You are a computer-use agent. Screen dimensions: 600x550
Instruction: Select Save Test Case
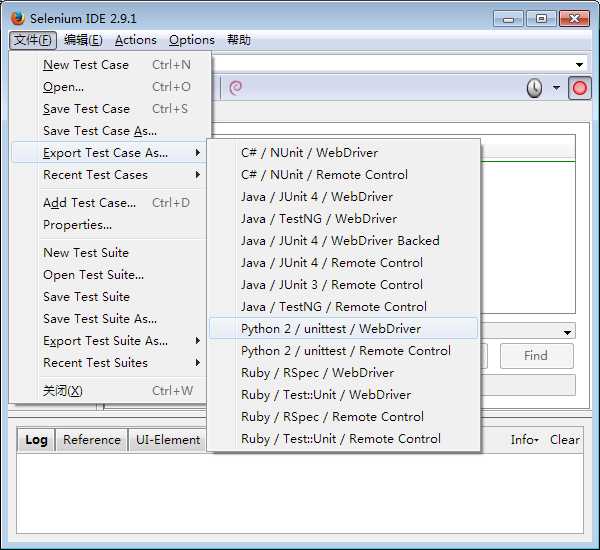(x=109, y=109)
